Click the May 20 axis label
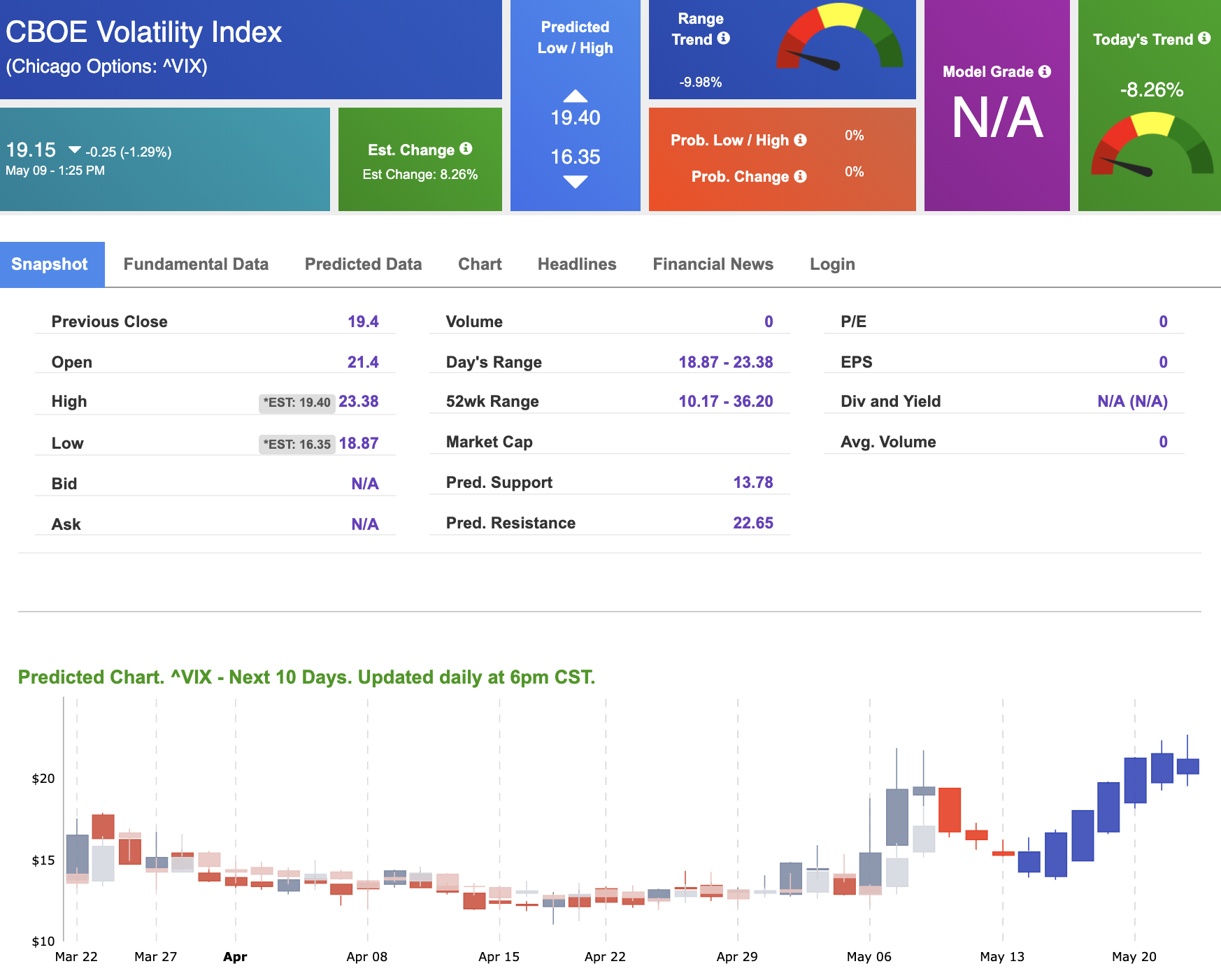The width and height of the screenshot is (1221, 980). point(1134,957)
